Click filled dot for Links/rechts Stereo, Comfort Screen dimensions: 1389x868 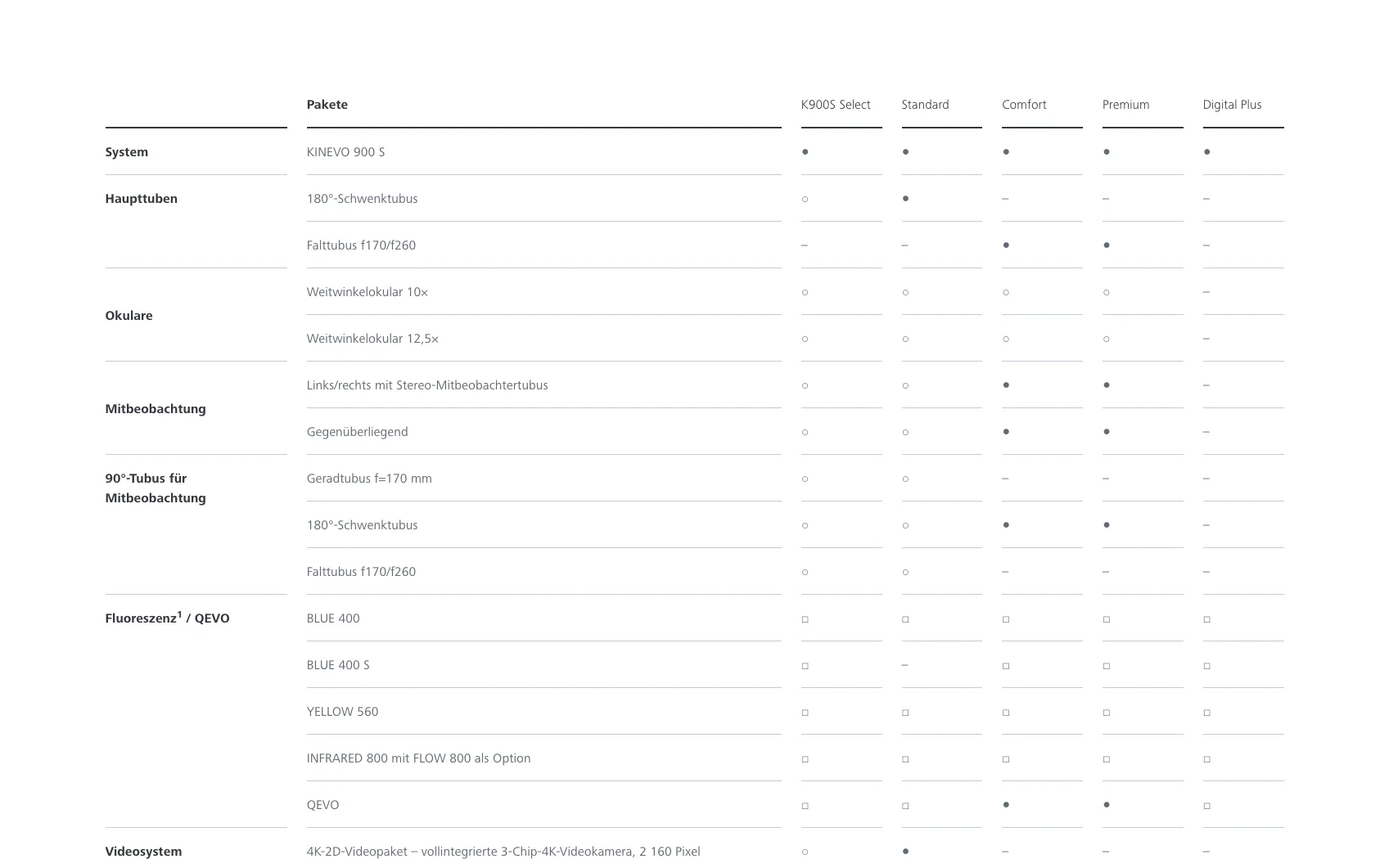1006,385
